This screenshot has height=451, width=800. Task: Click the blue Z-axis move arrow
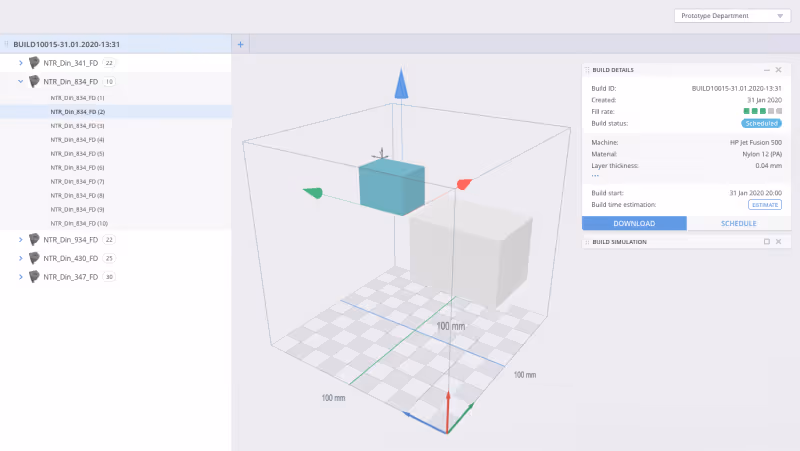click(x=401, y=84)
